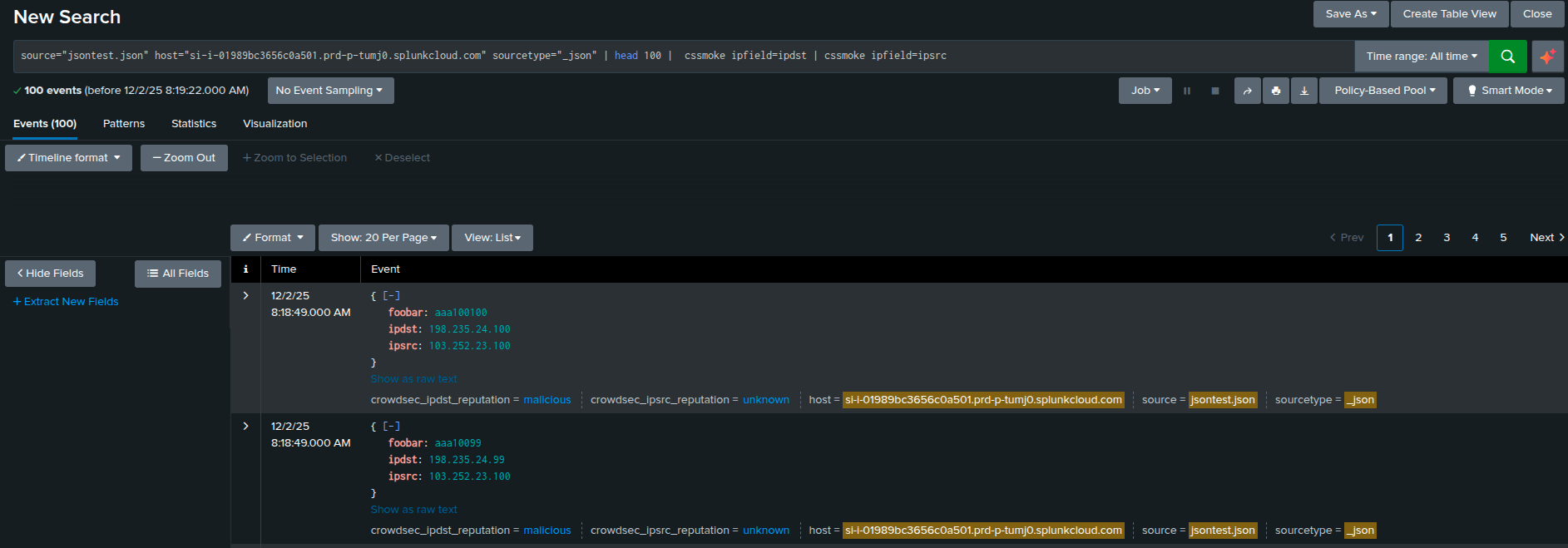This screenshot has width=1568, height=548.
Task: Stop the search job
Action: point(1215,91)
